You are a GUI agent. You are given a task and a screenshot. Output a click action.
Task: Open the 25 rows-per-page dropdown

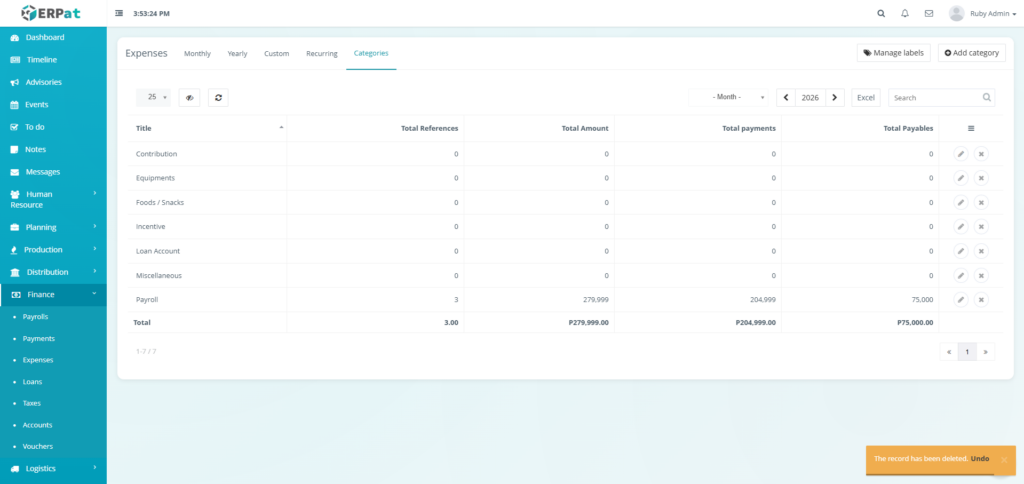(x=153, y=97)
